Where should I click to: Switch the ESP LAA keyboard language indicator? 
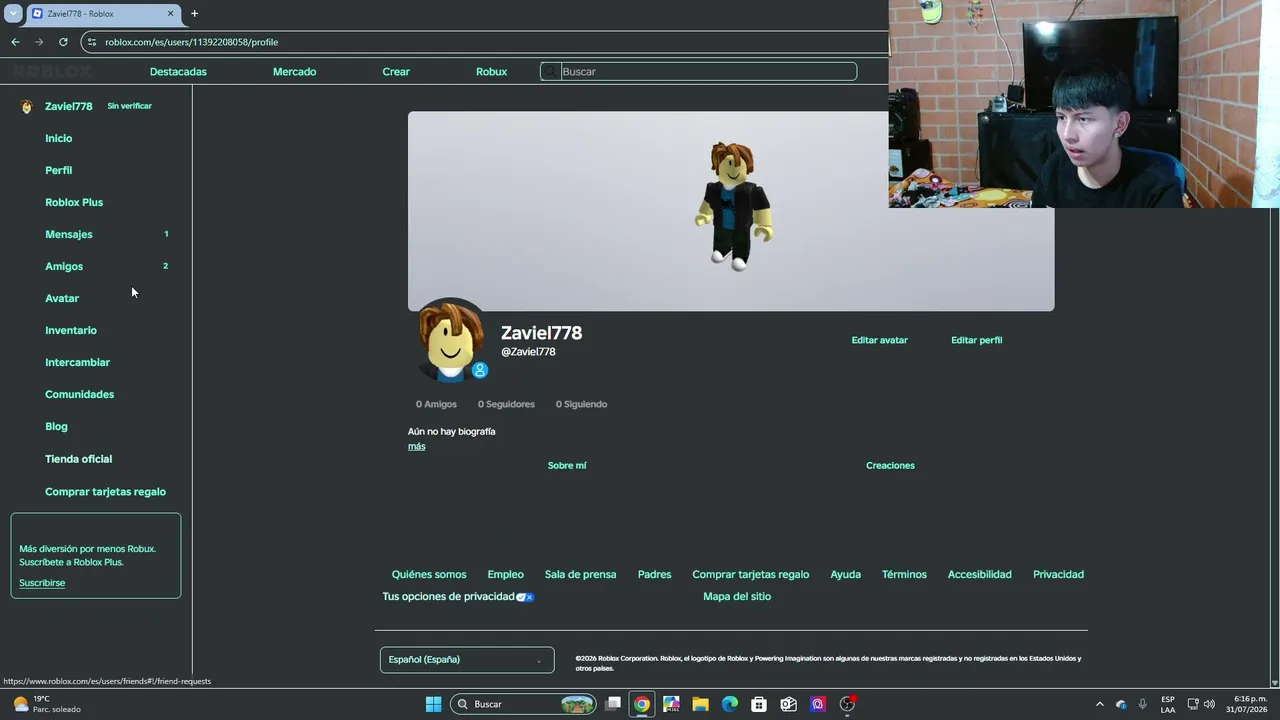pyautogui.click(x=1168, y=704)
